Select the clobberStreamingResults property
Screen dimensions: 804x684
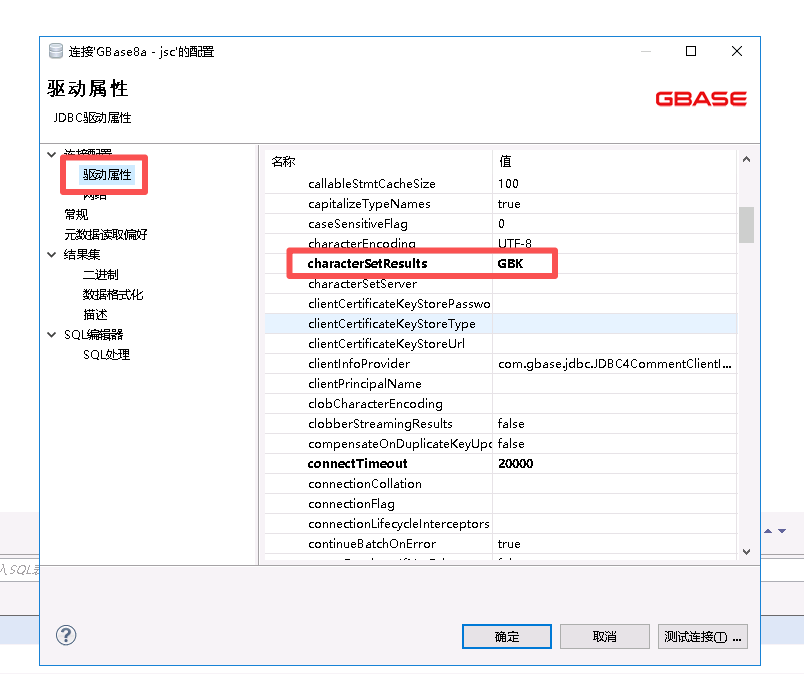380,424
